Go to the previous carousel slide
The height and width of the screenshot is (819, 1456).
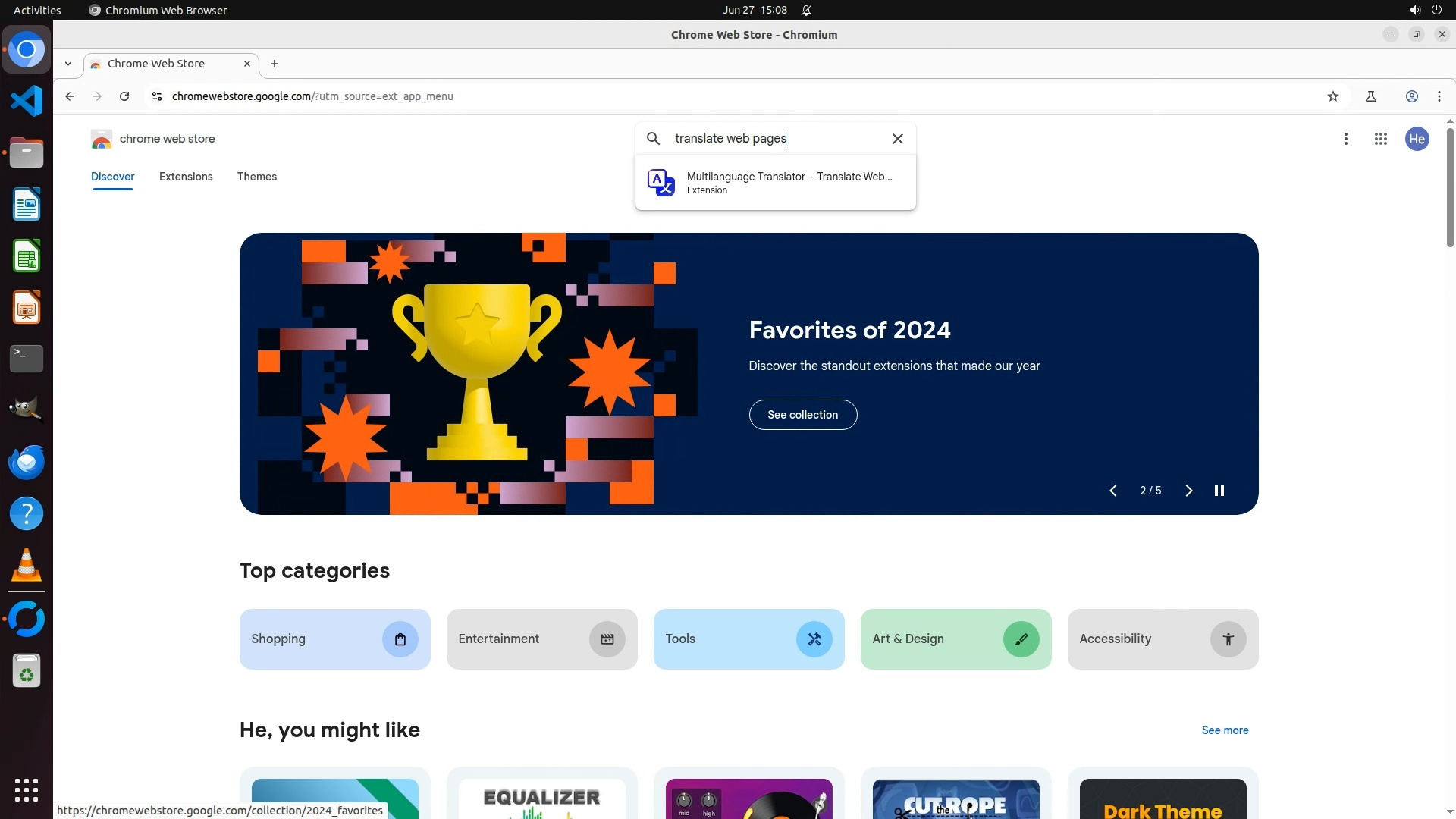(1112, 491)
